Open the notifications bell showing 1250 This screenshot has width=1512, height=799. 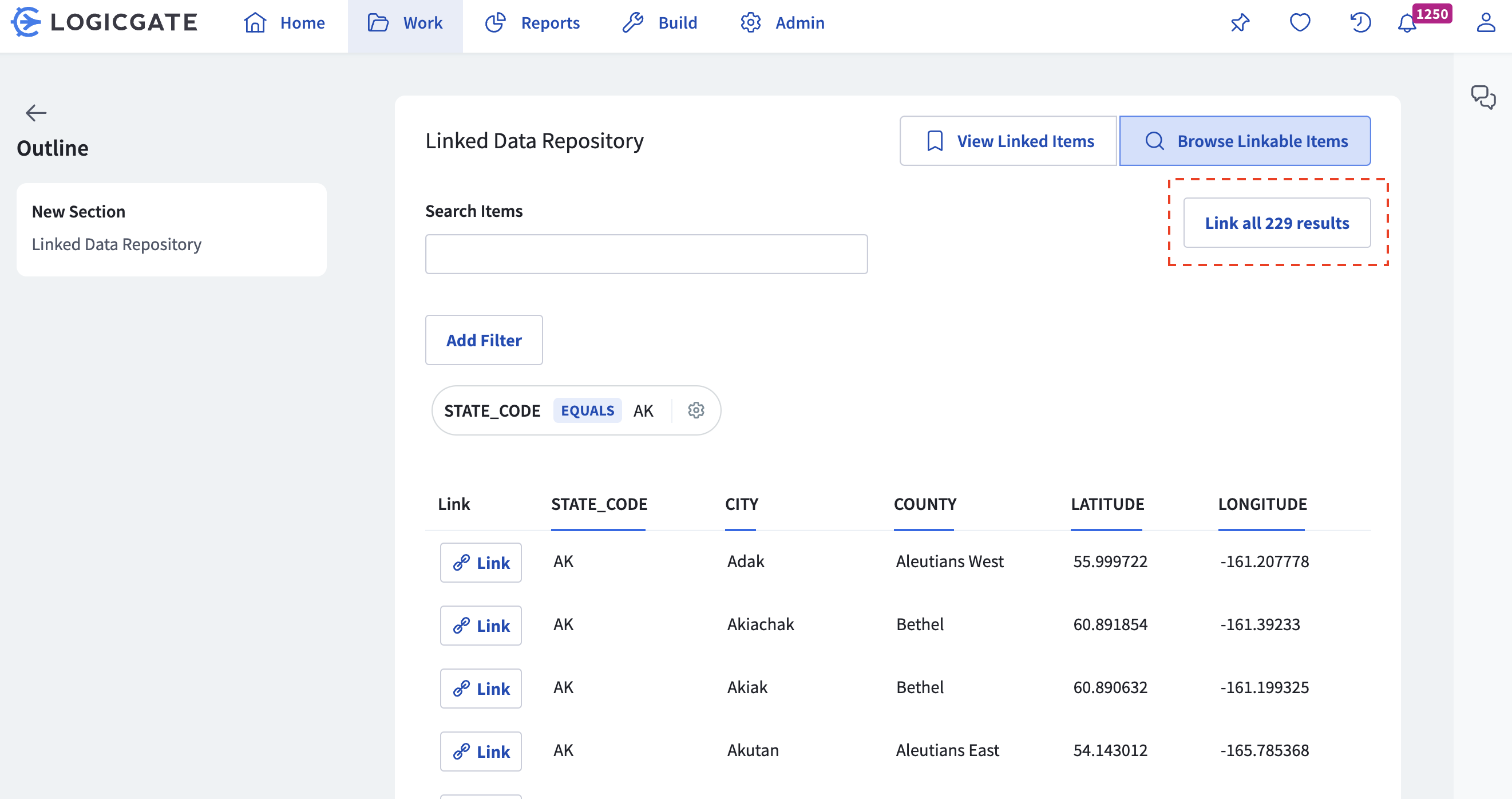[x=1407, y=25]
